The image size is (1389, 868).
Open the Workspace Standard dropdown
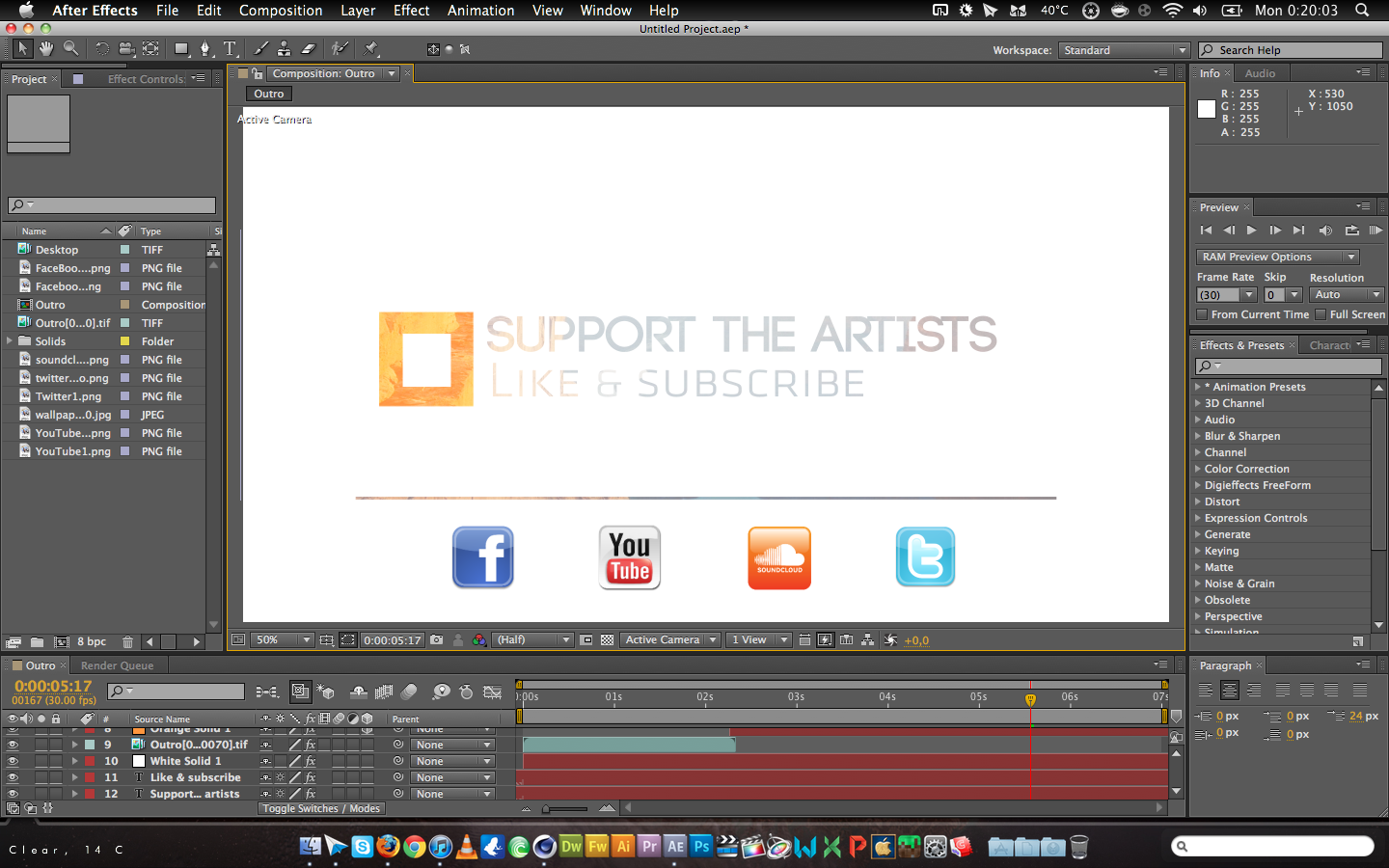coord(1124,50)
